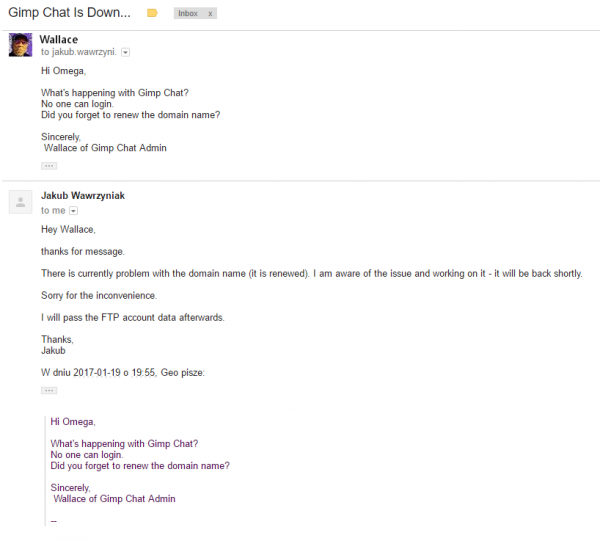
Task: Click the email subject Gimp Chat Is Down
Action: [x=69, y=13]
